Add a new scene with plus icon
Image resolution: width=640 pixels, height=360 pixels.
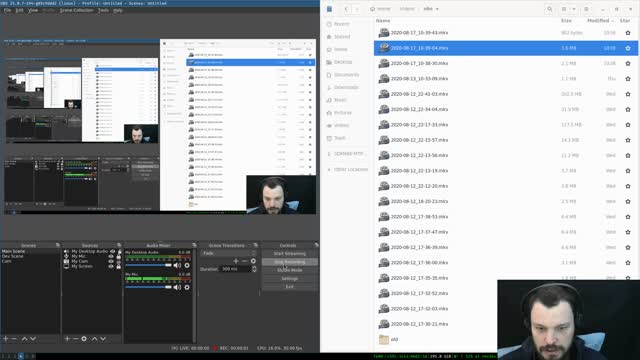point(6,338)
